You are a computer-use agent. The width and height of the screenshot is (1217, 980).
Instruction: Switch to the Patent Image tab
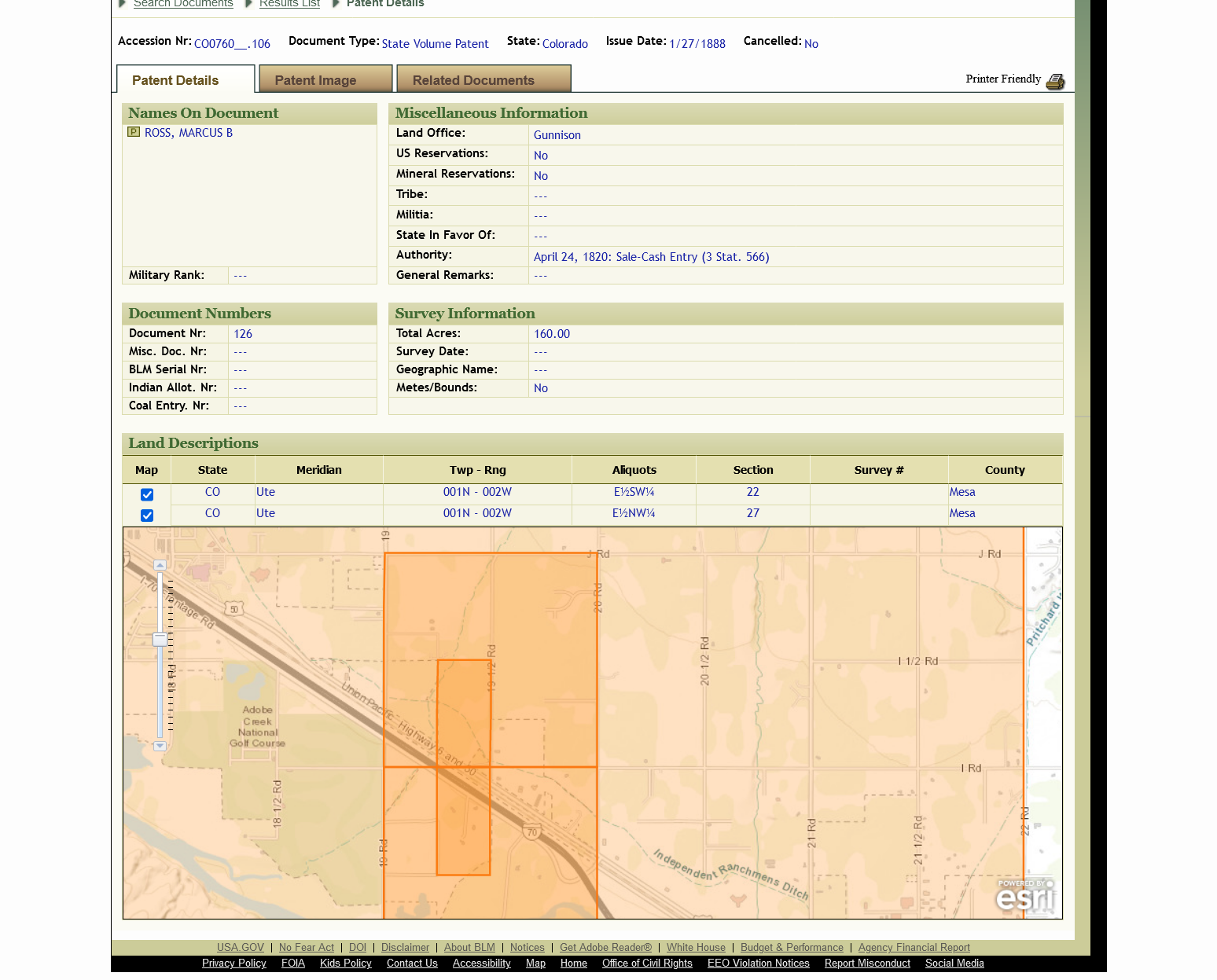tap(325, 79)
